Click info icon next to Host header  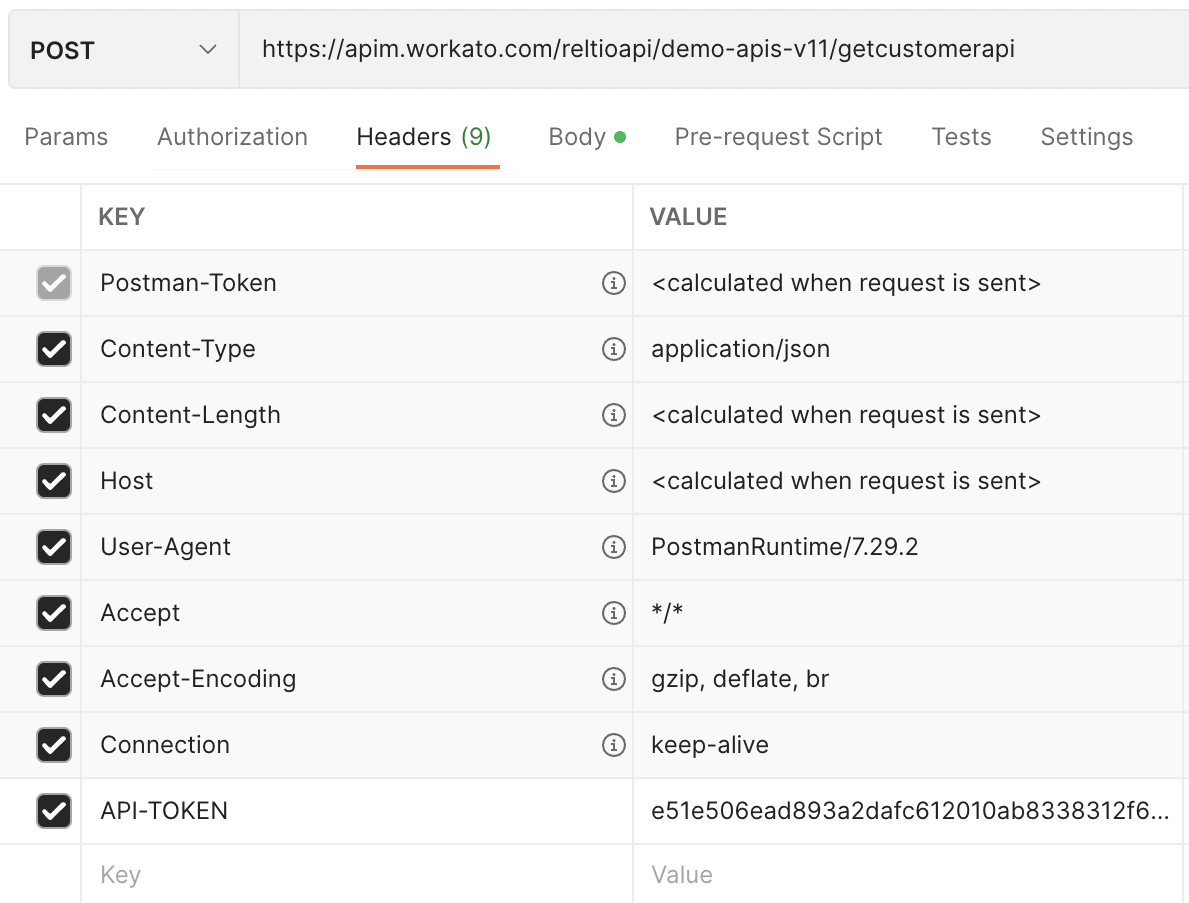pos(613,481)
